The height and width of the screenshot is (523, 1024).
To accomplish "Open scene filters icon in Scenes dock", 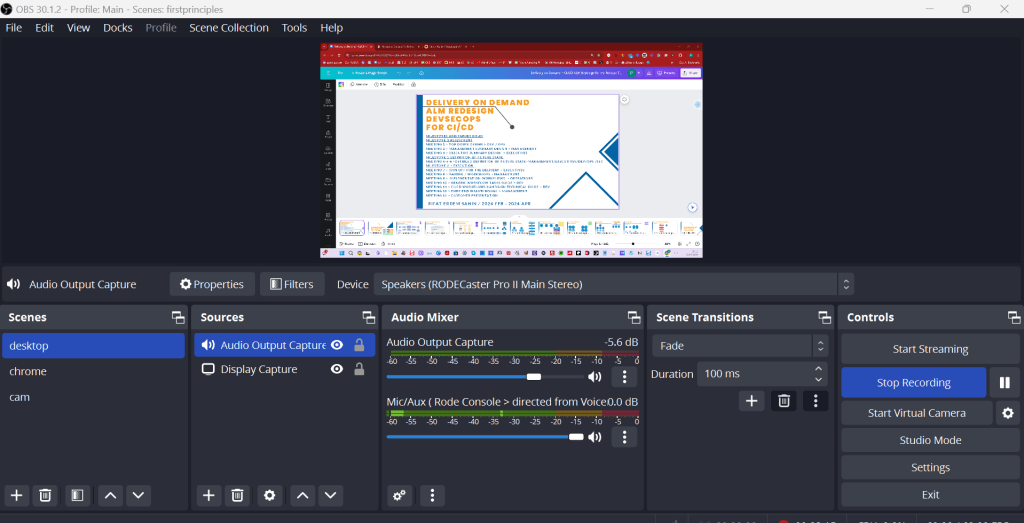I will tap(77, 496).
